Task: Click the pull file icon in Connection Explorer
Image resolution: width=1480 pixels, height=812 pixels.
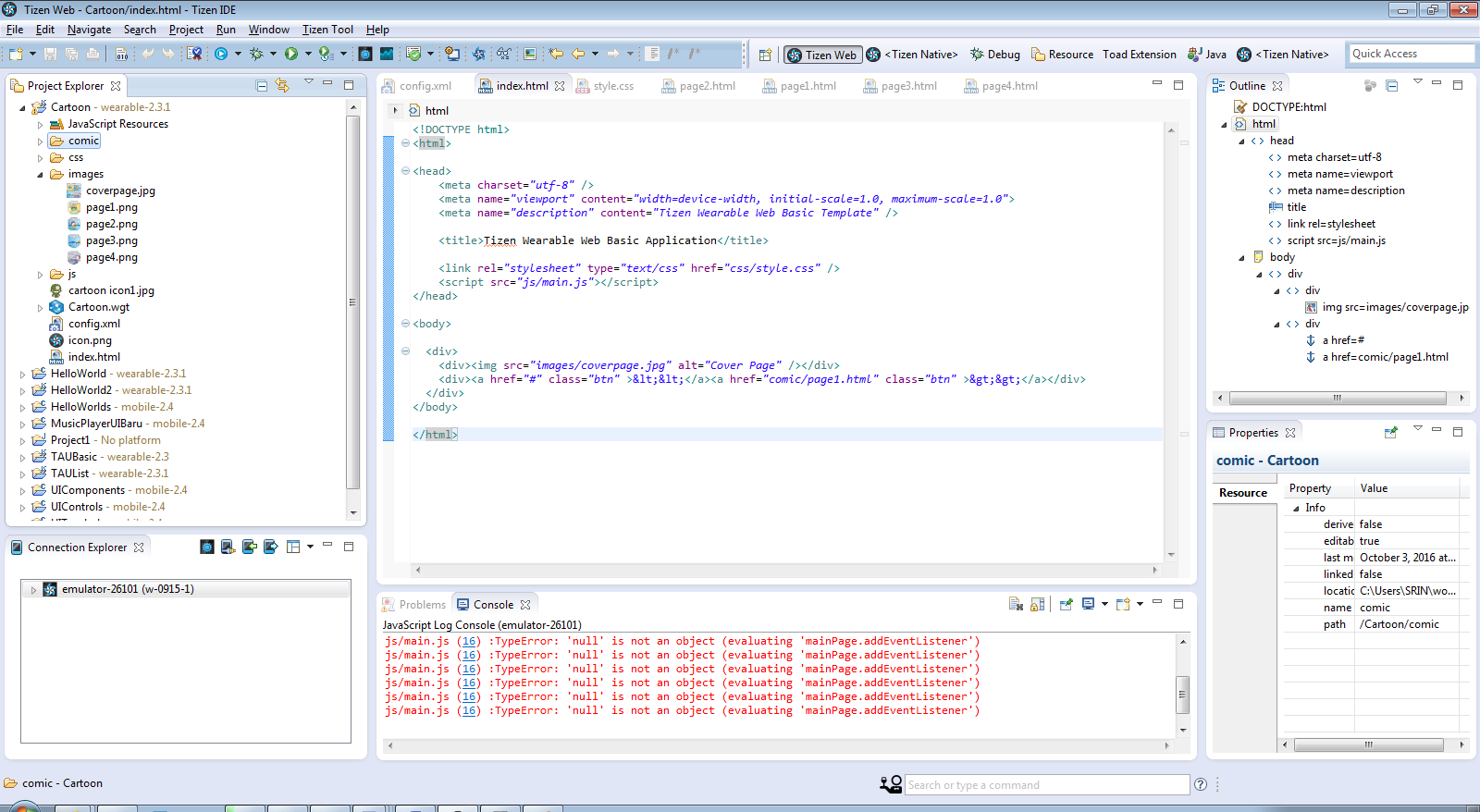Action: click(x=271, y=547)
